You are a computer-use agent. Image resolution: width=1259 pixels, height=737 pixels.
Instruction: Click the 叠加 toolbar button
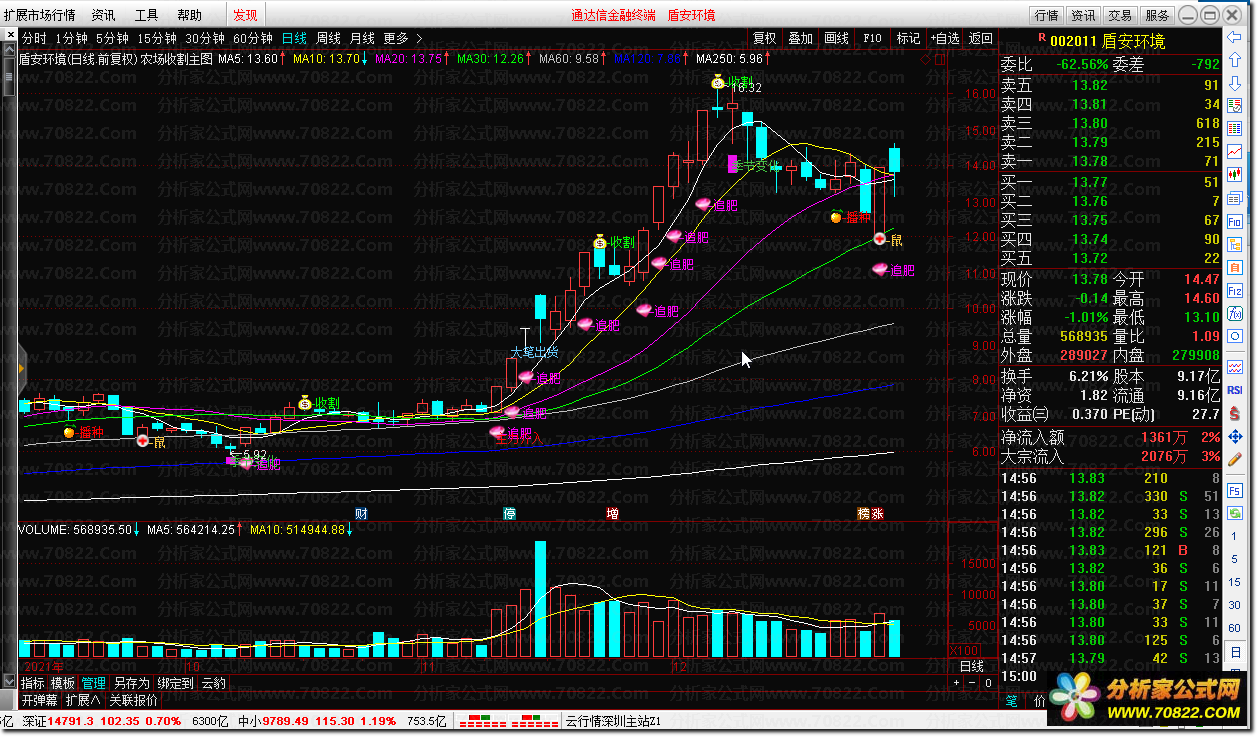point(800,38)
